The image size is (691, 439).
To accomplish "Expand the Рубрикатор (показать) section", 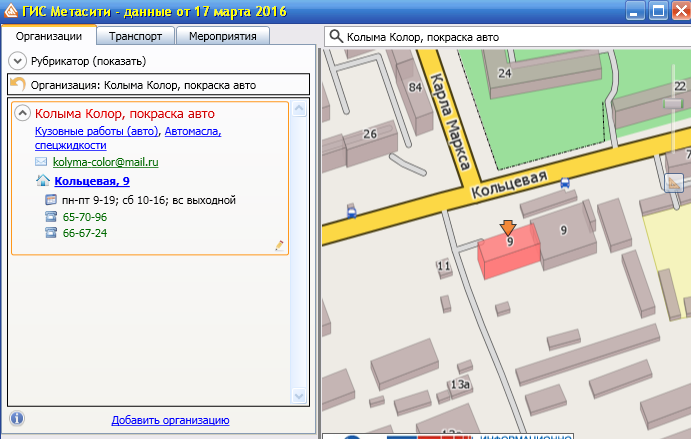I will pos(17,62).
